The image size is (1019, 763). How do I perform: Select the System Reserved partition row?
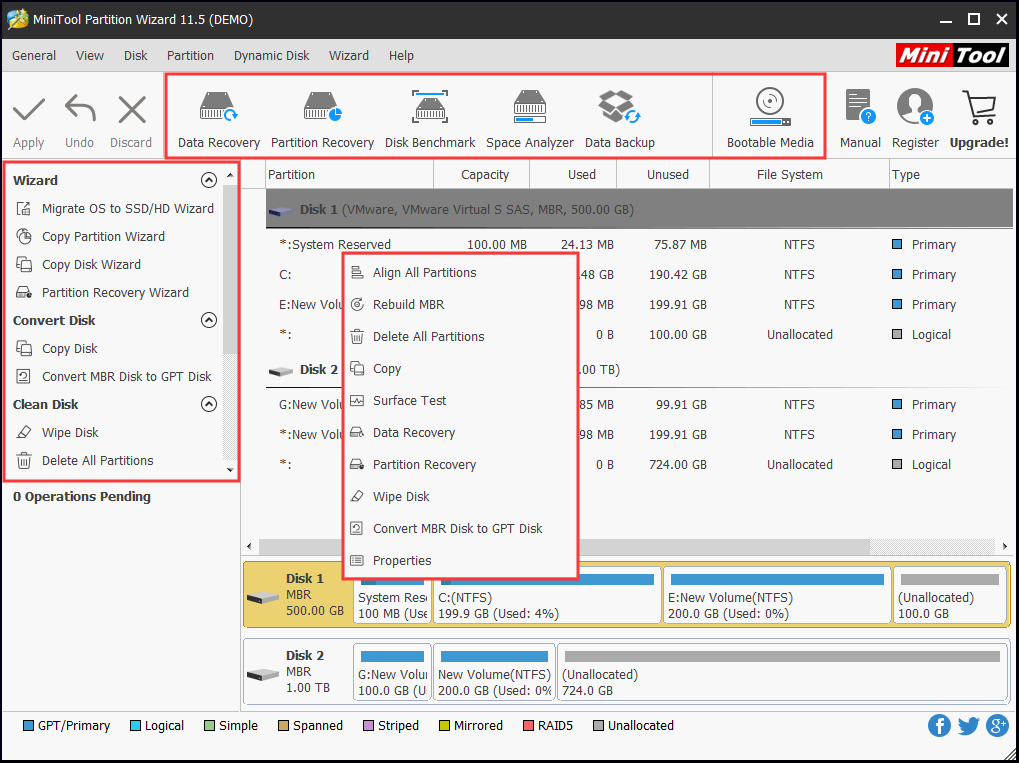[639, 244]
